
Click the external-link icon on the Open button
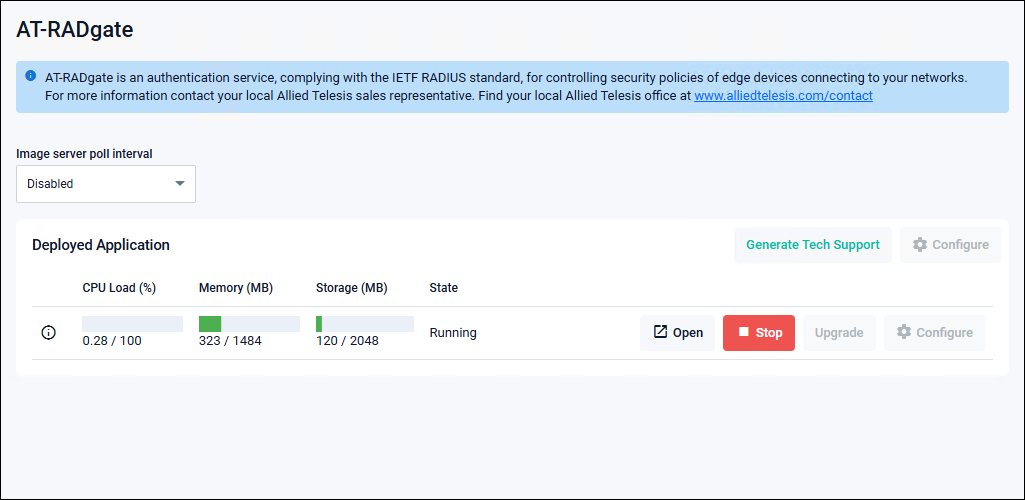click(660, 332)
